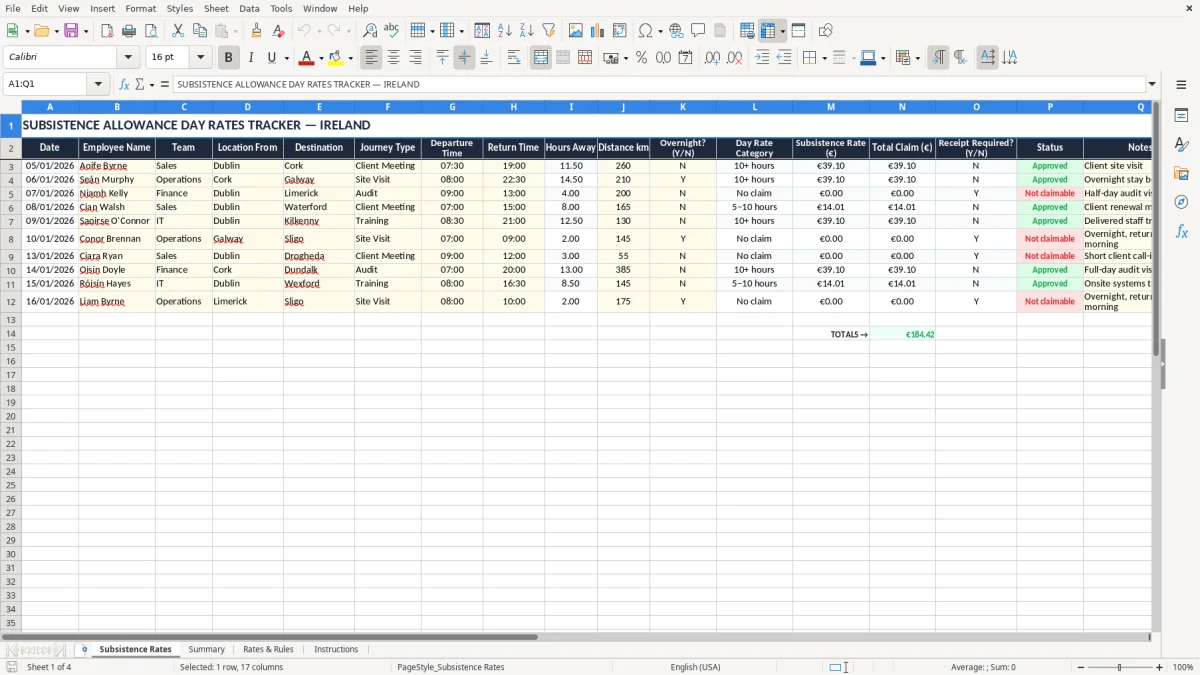Toggle Wrap Text
Image resolution: width=1200 pixels, height=675 pixels.
[x=514, y=58]
